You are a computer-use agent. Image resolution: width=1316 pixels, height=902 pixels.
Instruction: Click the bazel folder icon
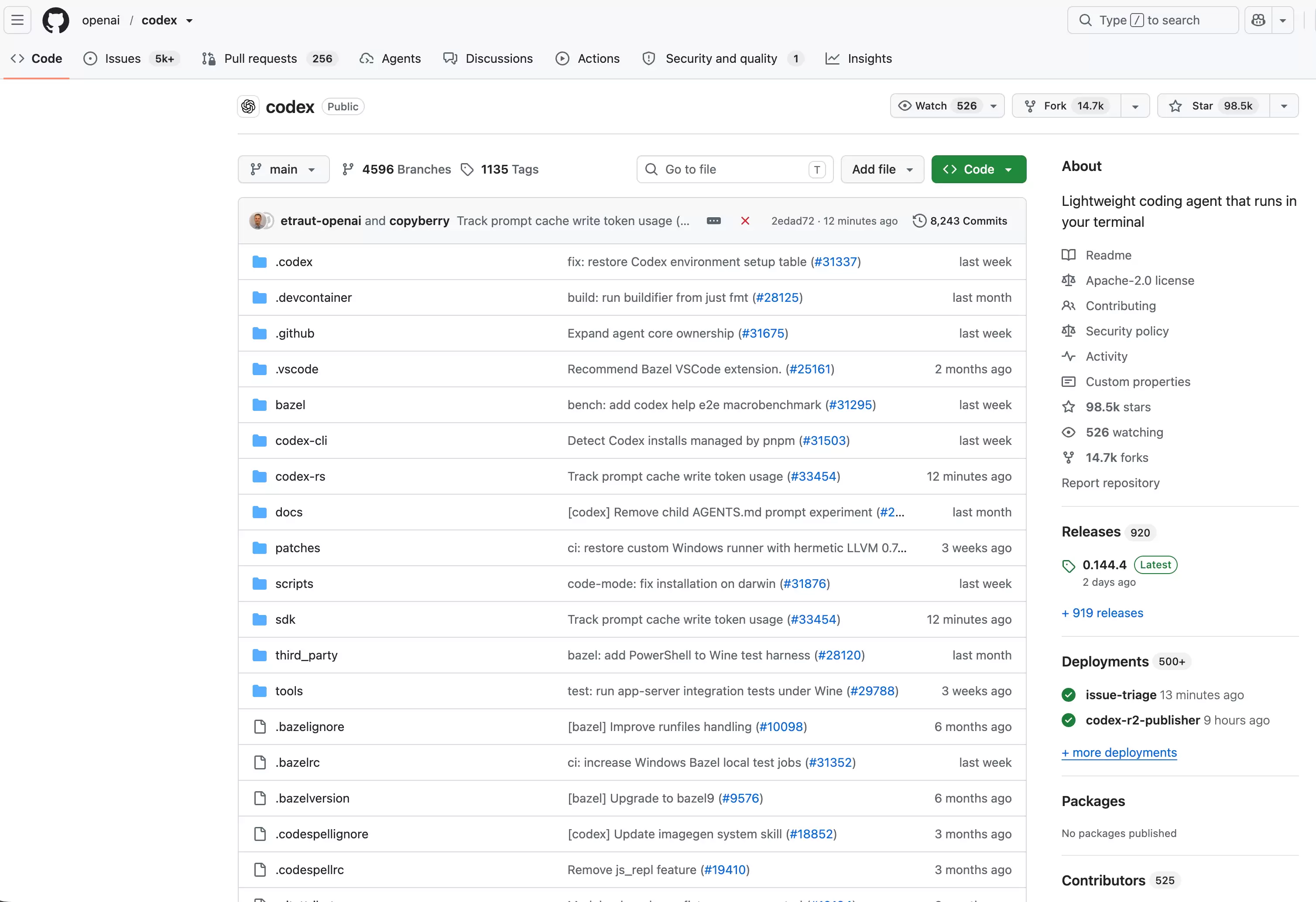tap(259, 405)
